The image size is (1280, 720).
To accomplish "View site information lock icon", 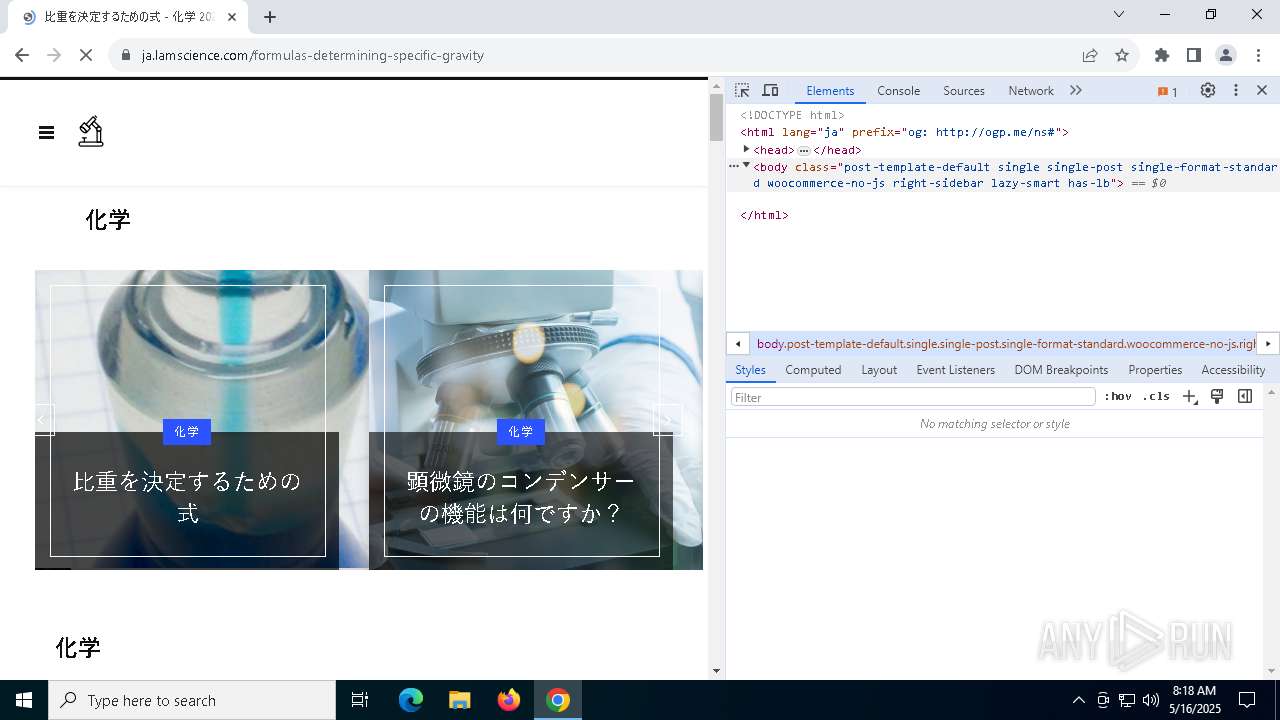I will pyautogui.click(x=126, y=55).
